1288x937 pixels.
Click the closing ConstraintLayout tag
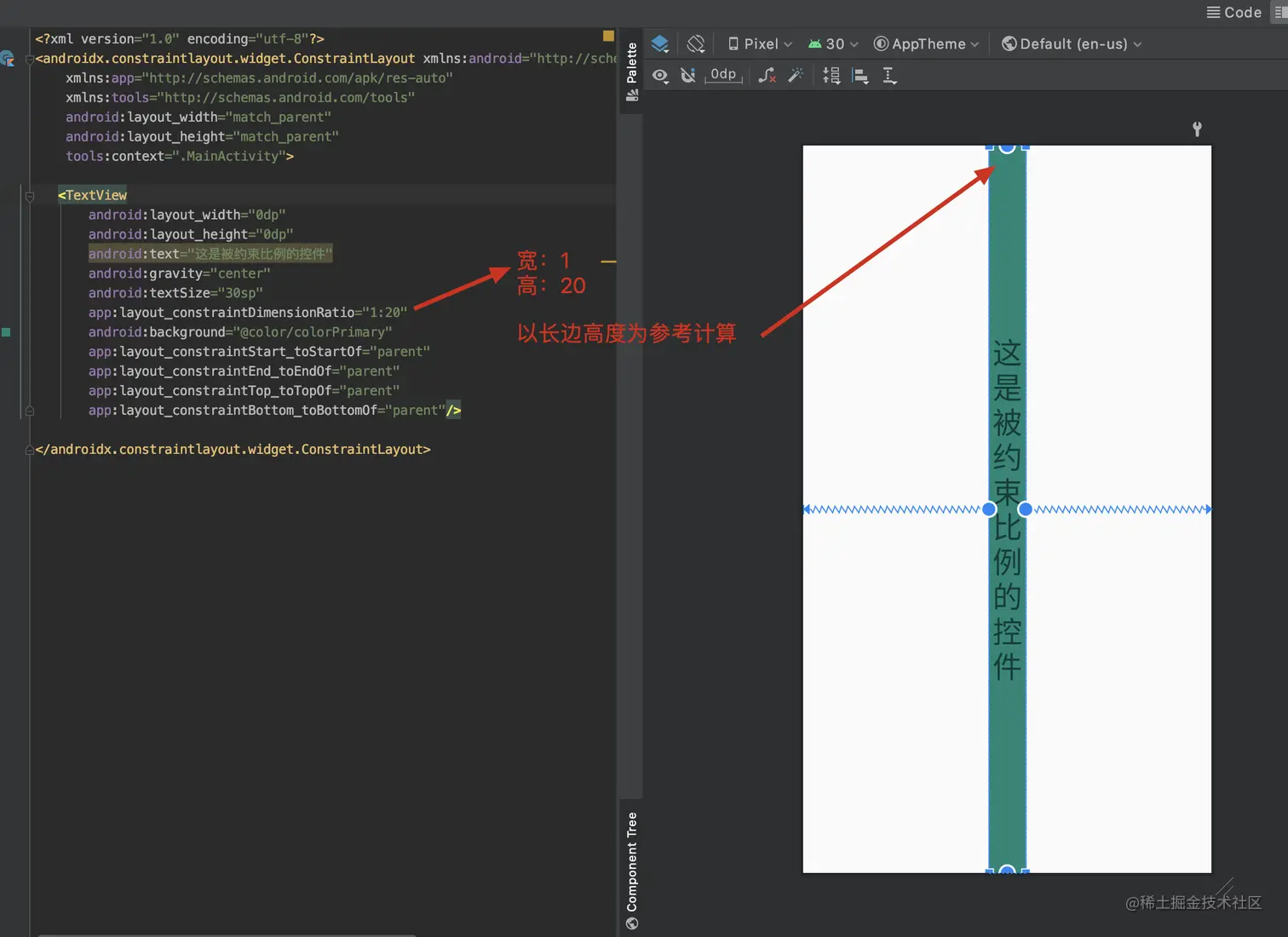[233, 449]
